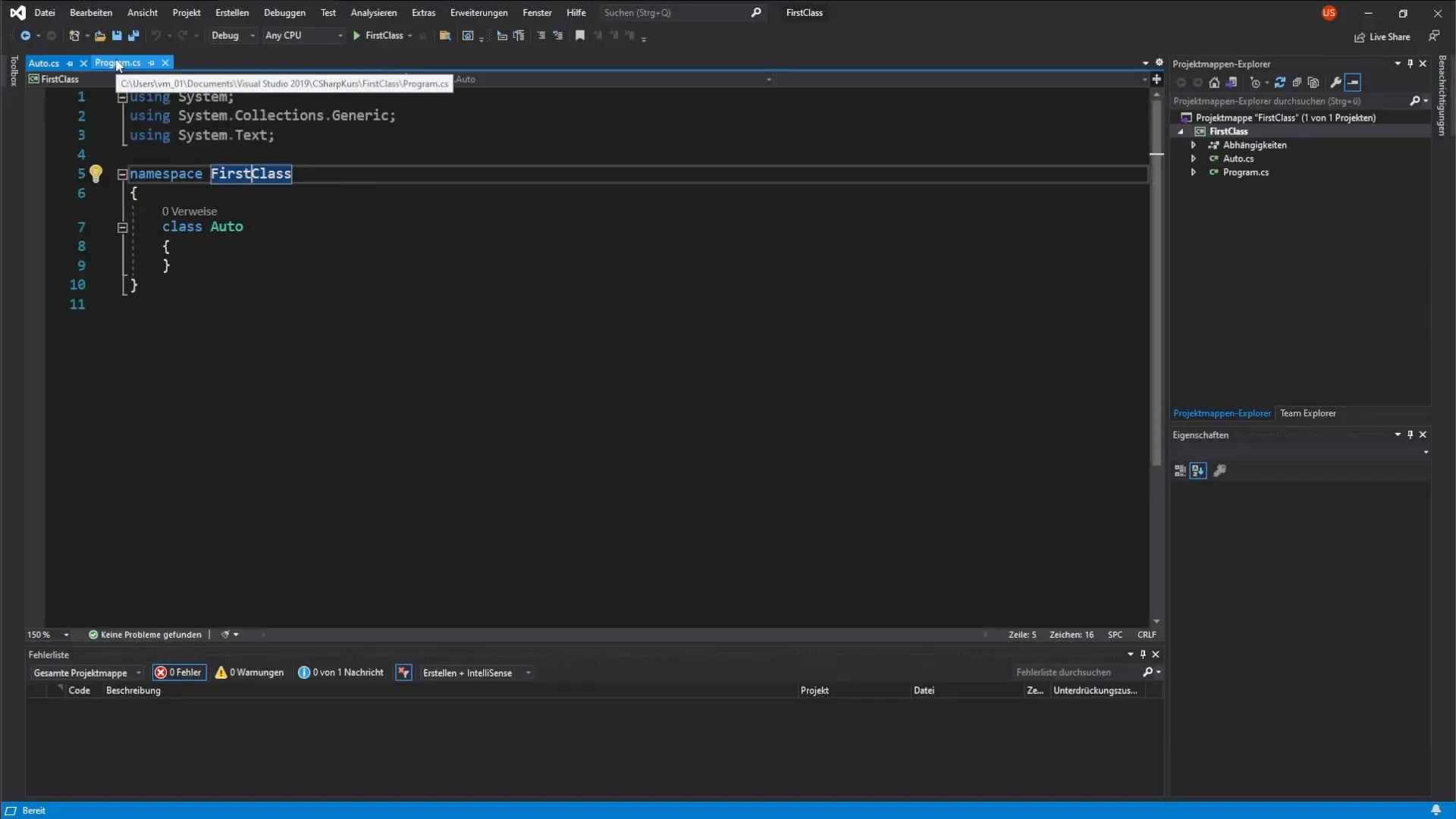1456x819 pixels.
Task: Select the Projektmappen-Explorer bottom tab
Action: coord(1222,413)
